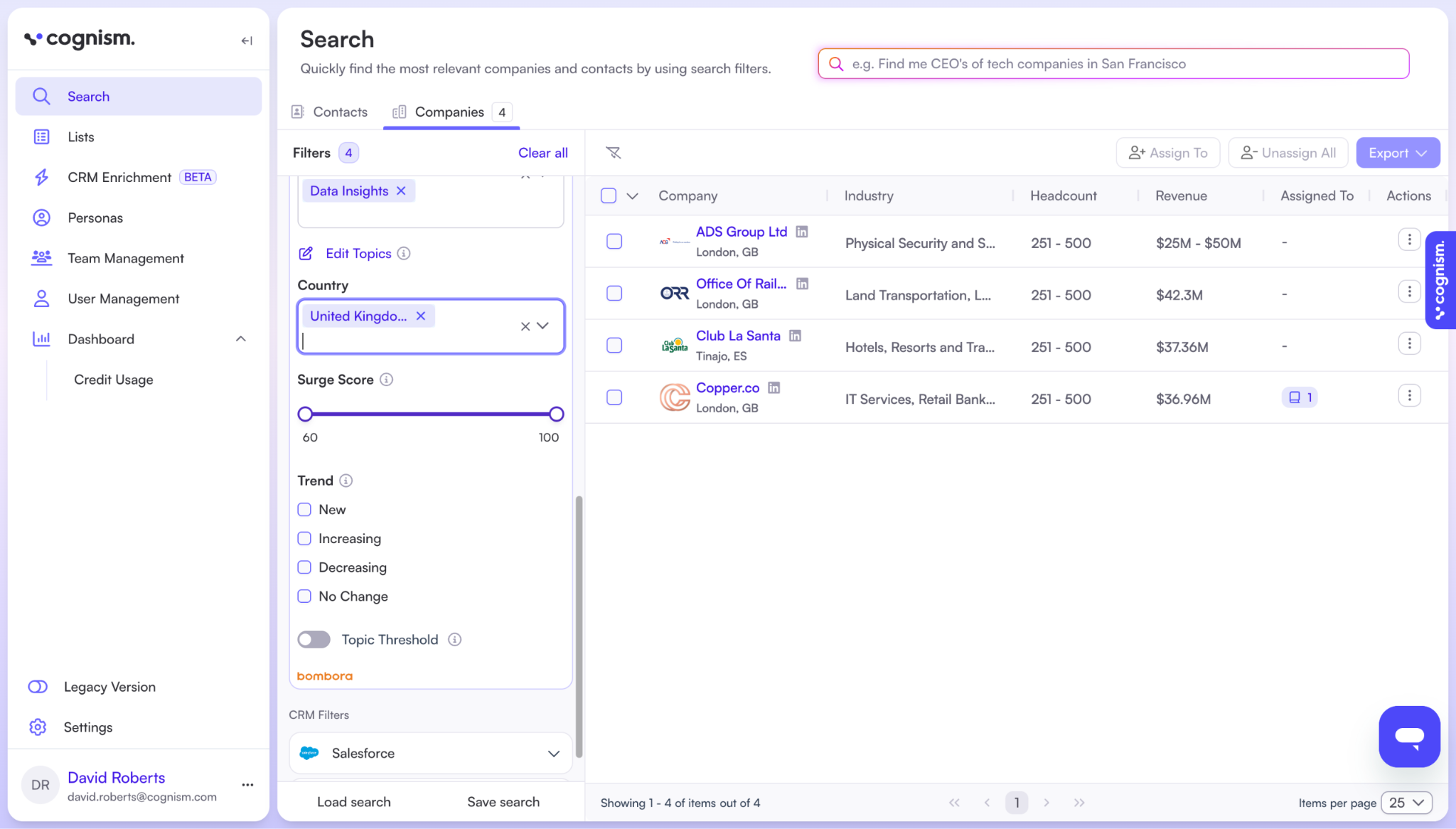This screenshot has height=829, width=1456.
Task: Click the filters panel scrollbar
Action: point(579,626)
